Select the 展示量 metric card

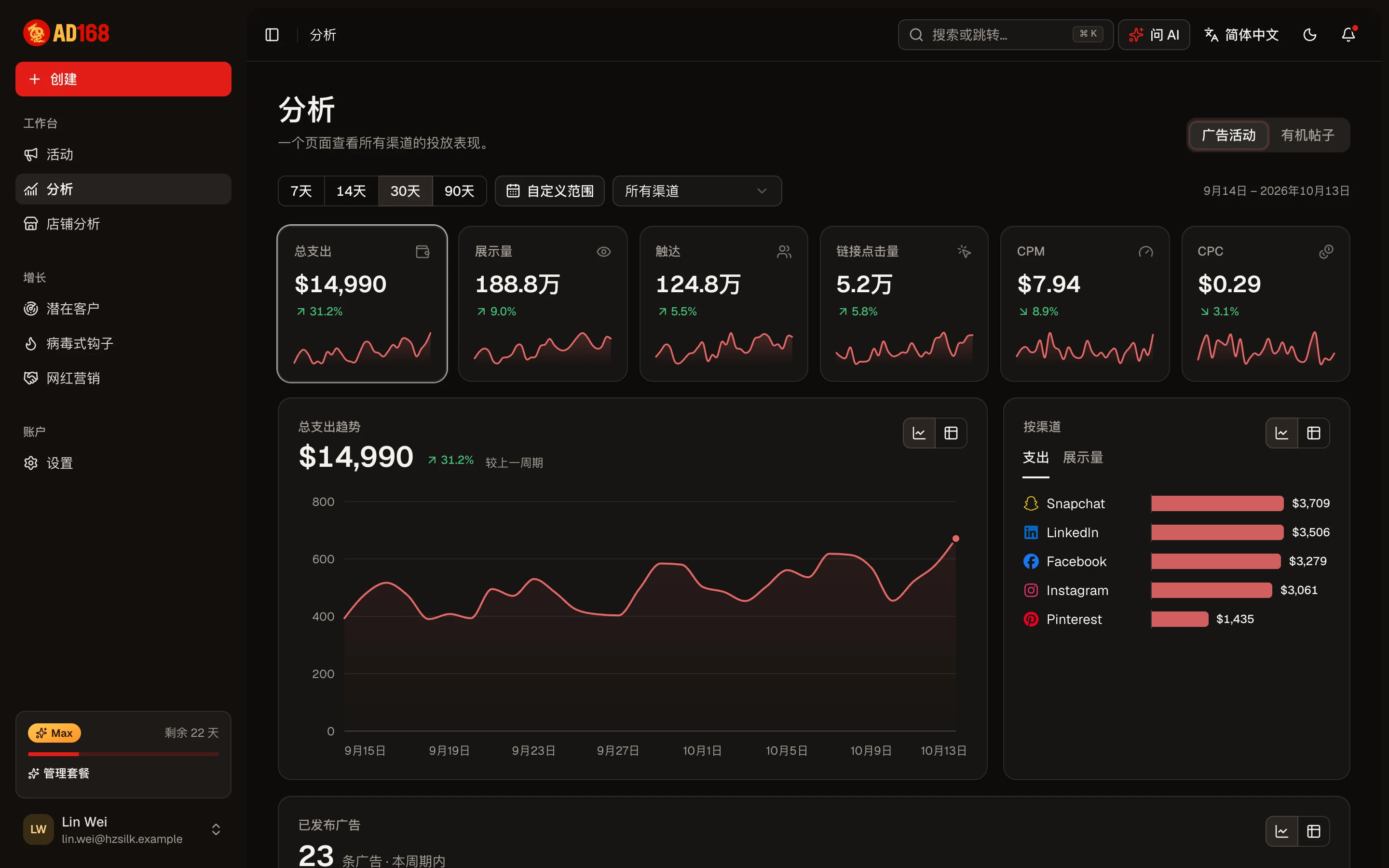coord(543,304)
